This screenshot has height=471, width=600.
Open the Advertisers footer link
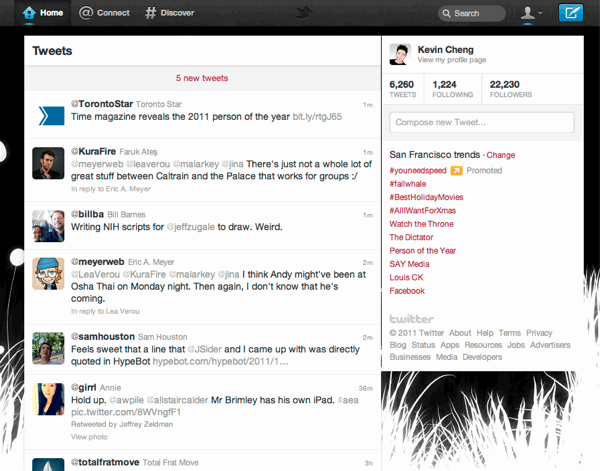coord(550,345)
